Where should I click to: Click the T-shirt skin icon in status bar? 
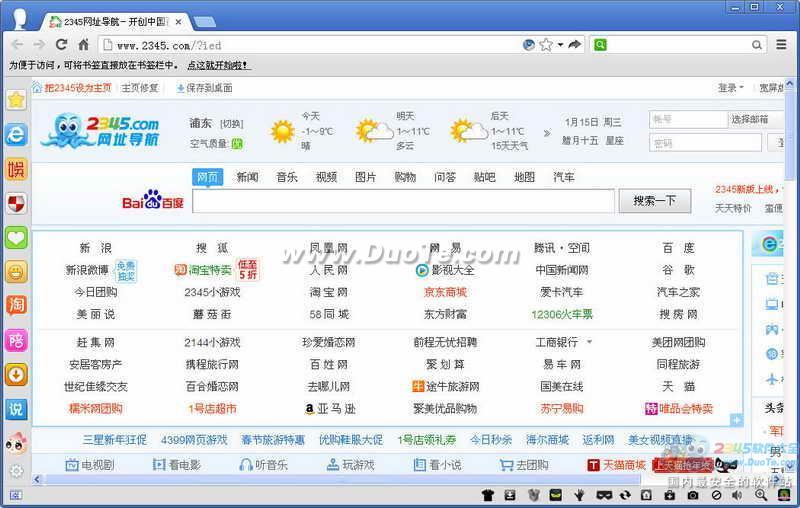coord(488,495)
